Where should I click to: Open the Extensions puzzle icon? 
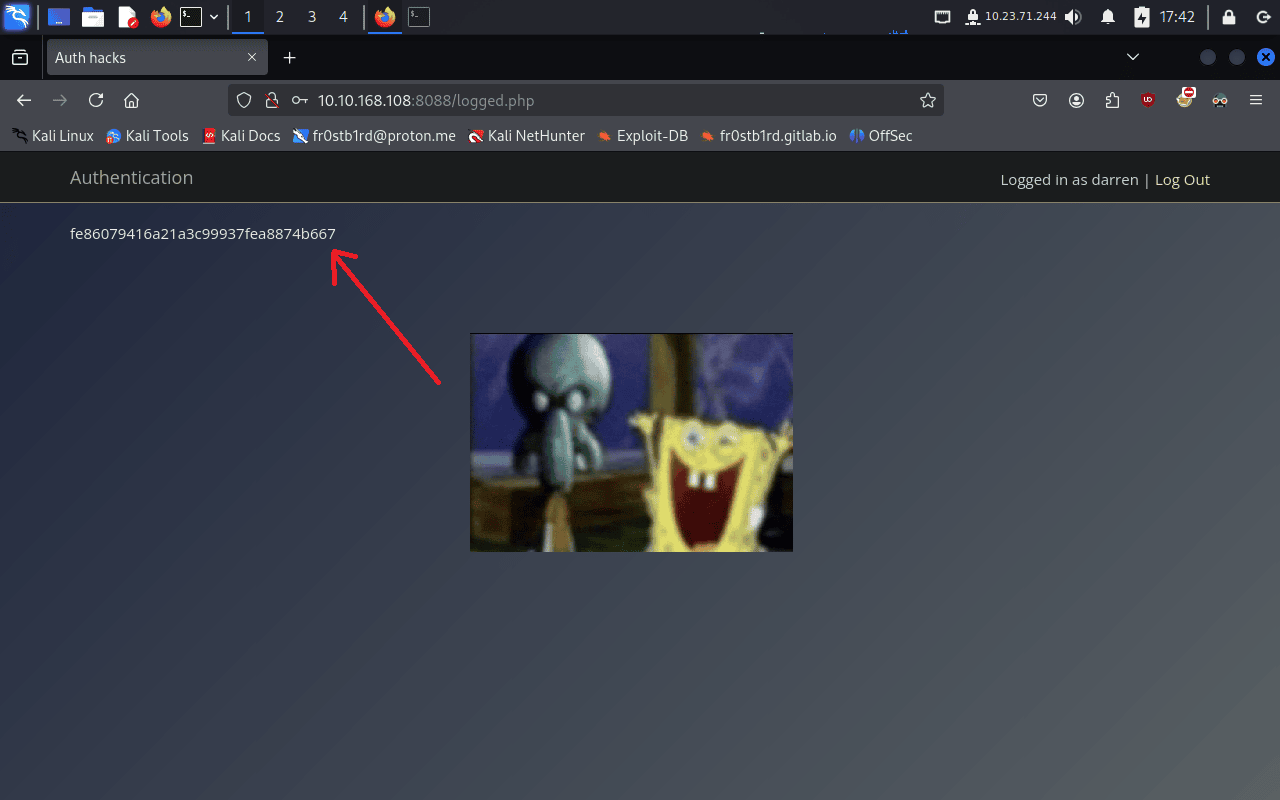point(1112,100)
